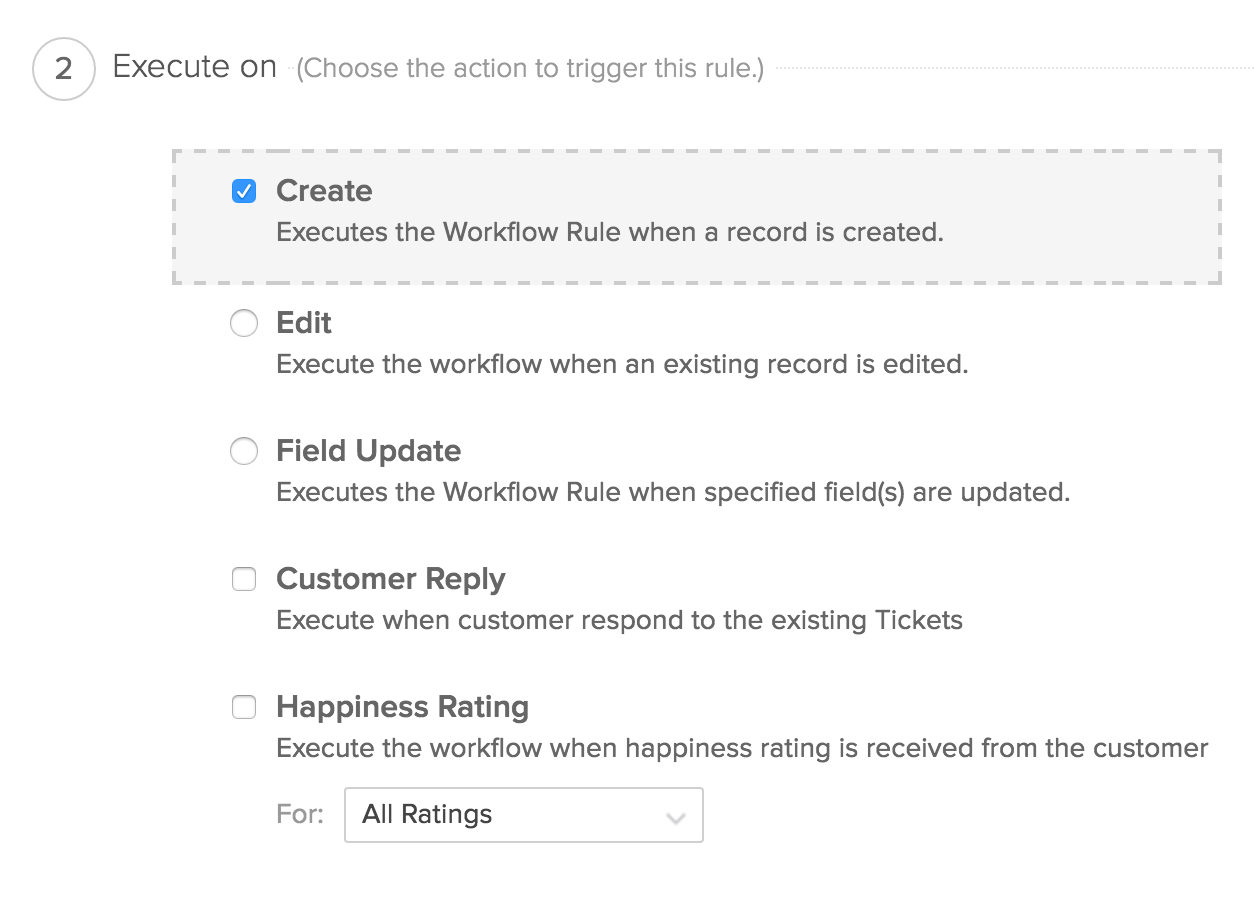Uncheck the Create checkbox
The height and width of the screenshot is (900, 1254).
pos(244,191)
